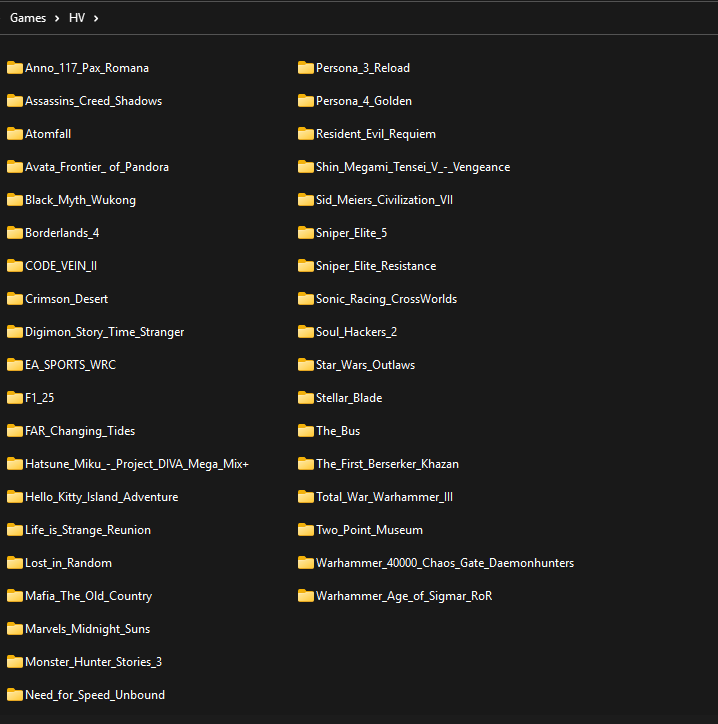This screenshot has height=724, width=718.
Task: Select the Shin_Megami_Tensei_V Vengeance folder icon
Action: (306, 167)
